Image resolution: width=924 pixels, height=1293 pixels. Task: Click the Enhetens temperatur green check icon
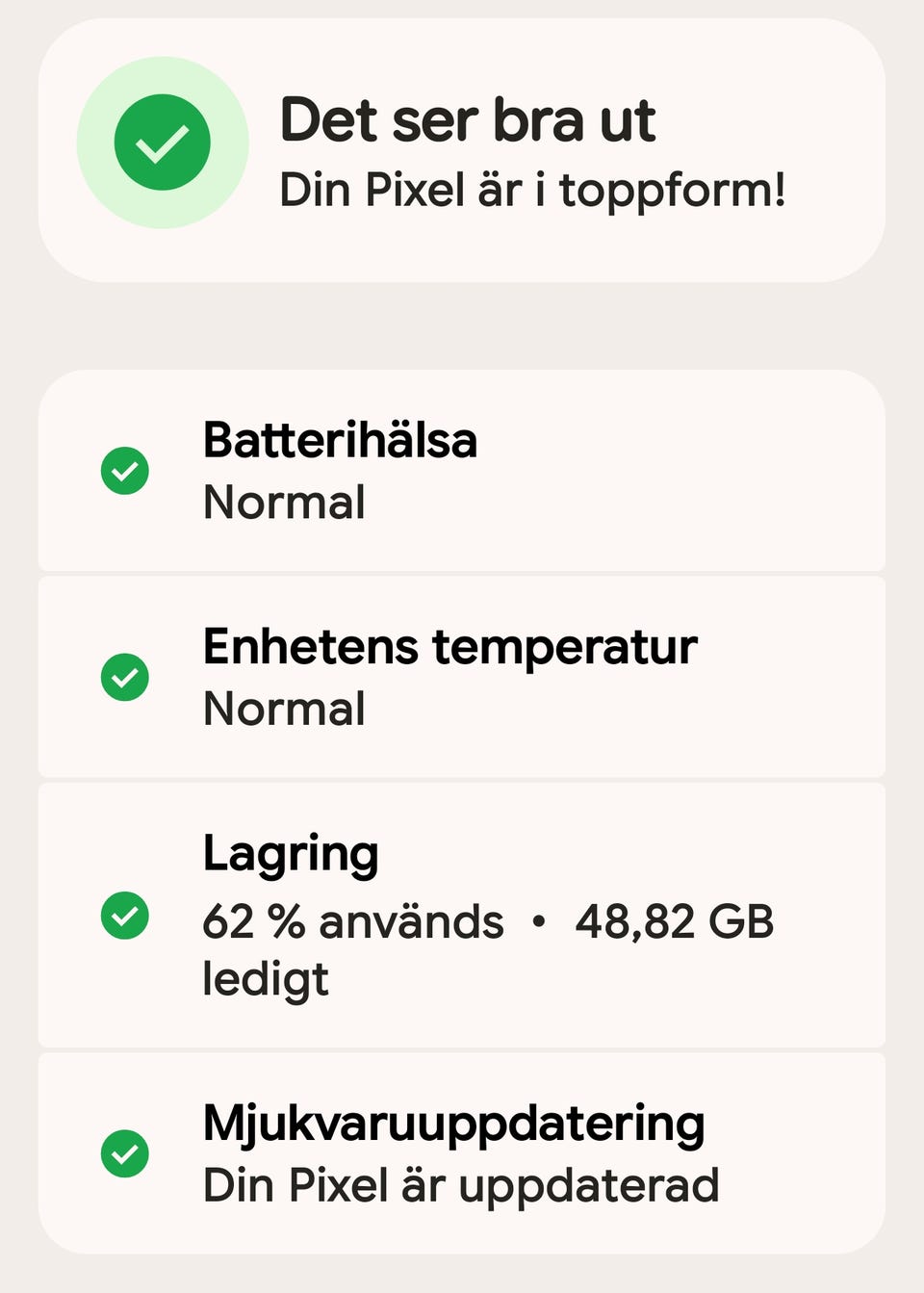coord(125,677)
